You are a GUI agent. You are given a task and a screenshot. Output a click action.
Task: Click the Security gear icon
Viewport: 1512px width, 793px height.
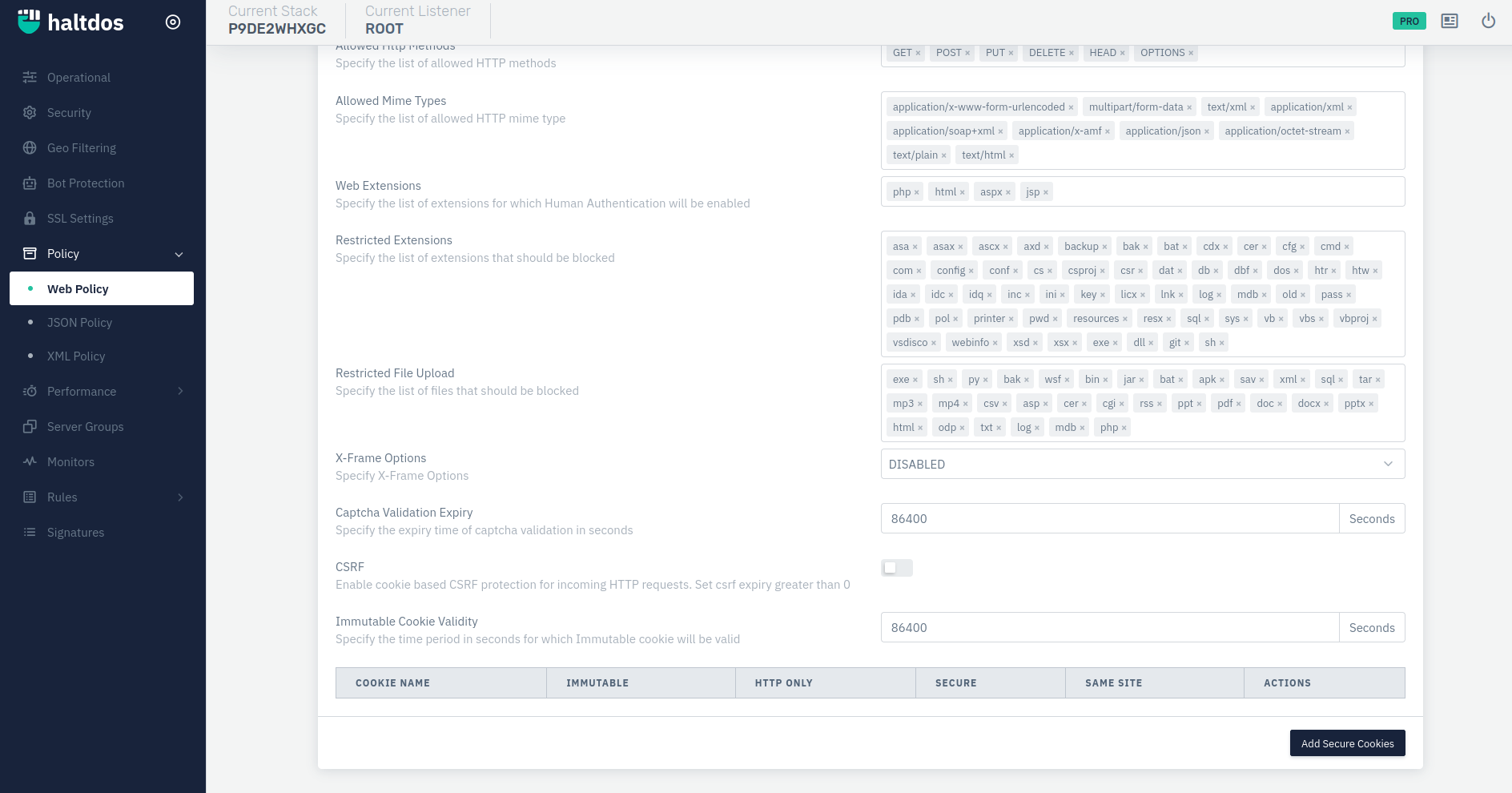click(30, 113)
